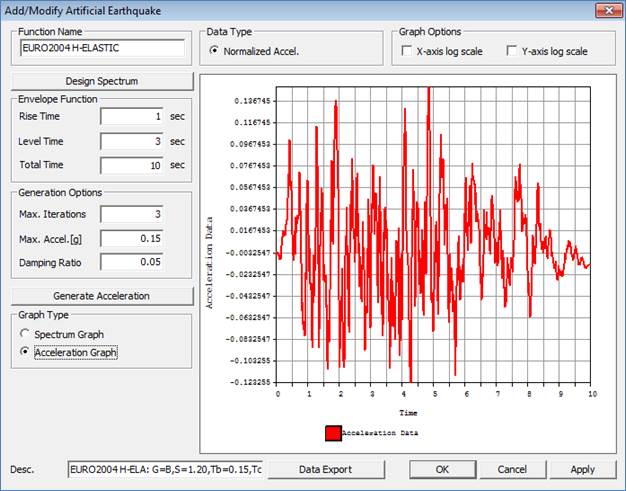Click the red Acceleration Data legend swatch
This screenshot has width=626, height=491.
click(332, 433)
